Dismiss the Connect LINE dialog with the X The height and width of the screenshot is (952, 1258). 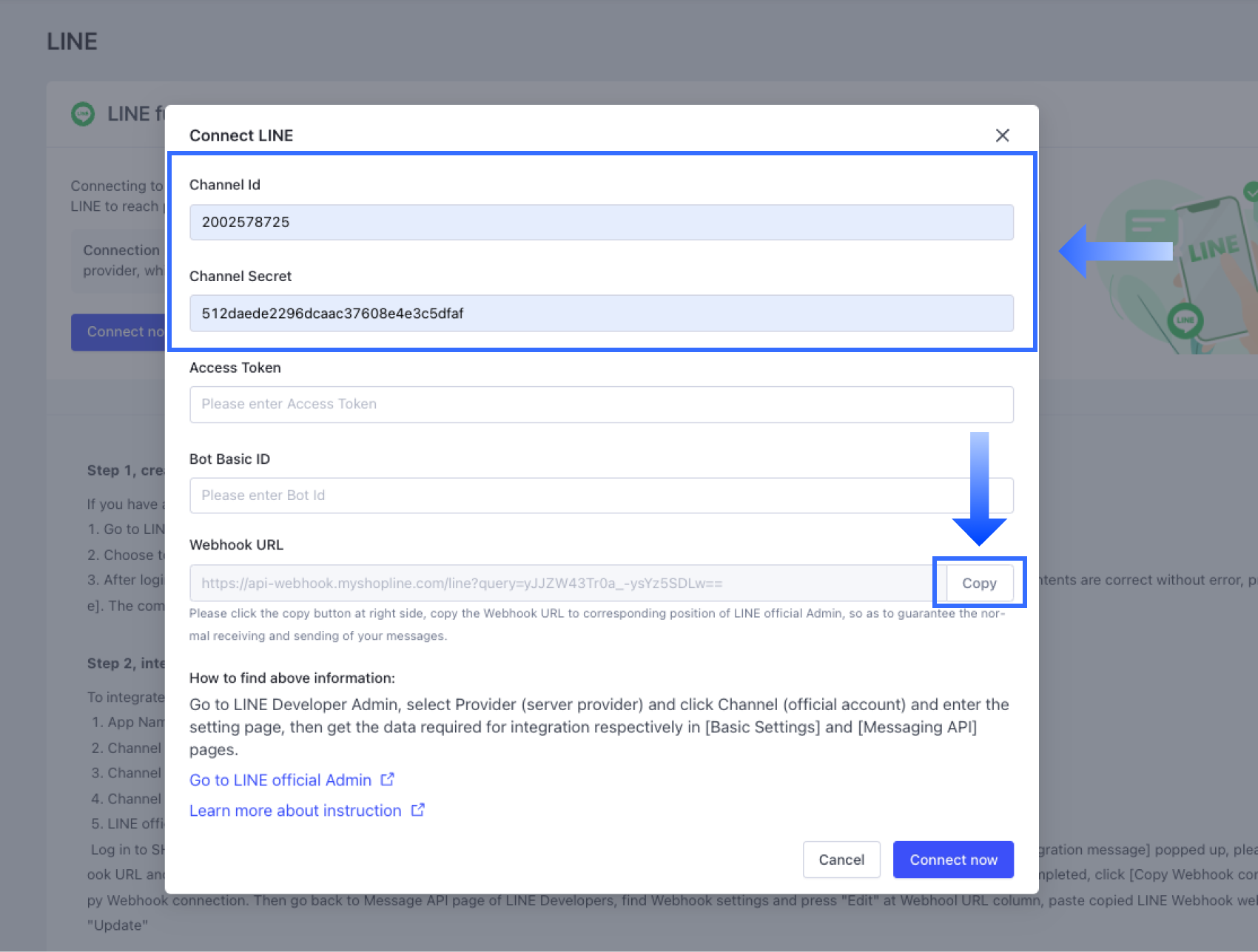coord(1003,135)
